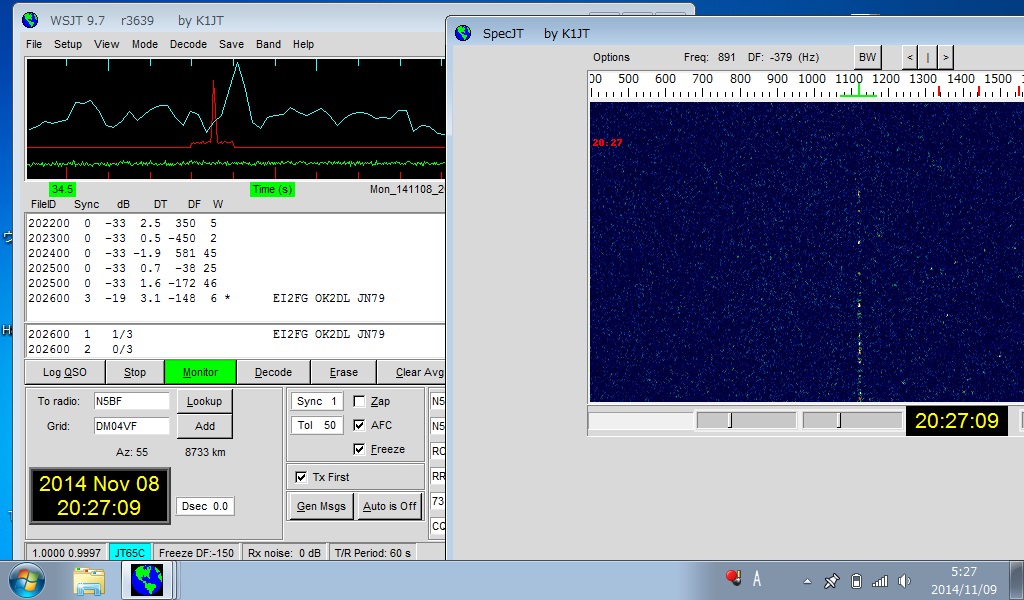Image resolution: width=1024 pixels, height=600 pixels.
Task: Open the File menu in WSJT
Action: coord(34,44)
